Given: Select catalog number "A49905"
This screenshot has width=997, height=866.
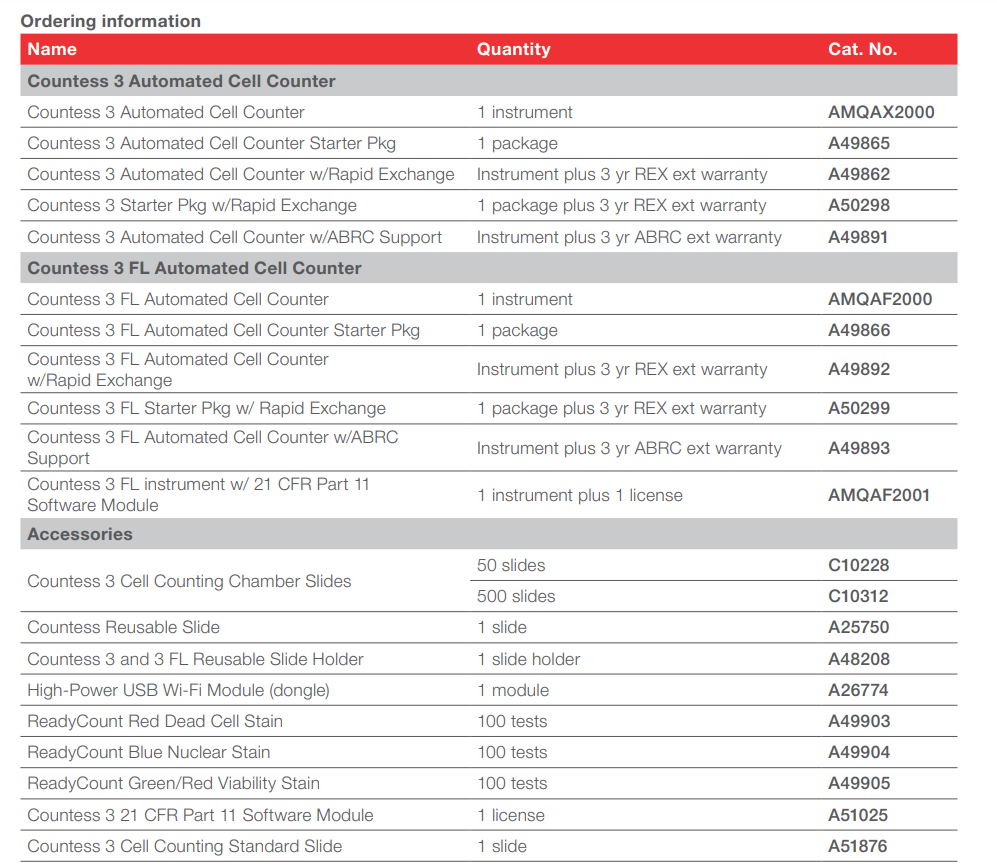Looking at the screenshot, I should pos(859,784).
